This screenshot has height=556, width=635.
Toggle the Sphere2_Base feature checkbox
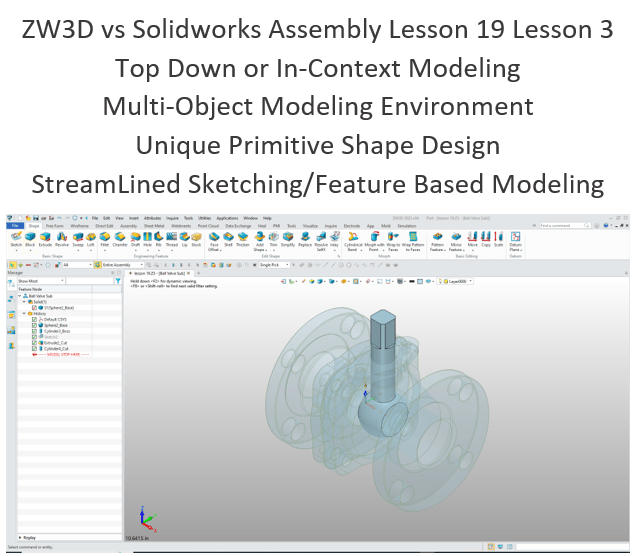coord(35,326)
